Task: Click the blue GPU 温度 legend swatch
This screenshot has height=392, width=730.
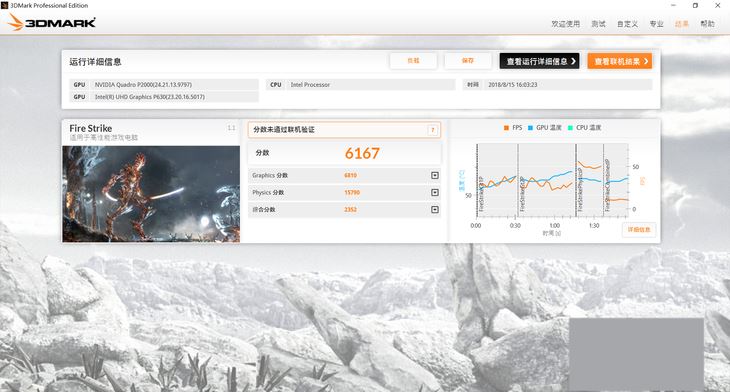Action: [x=530, y=128]
